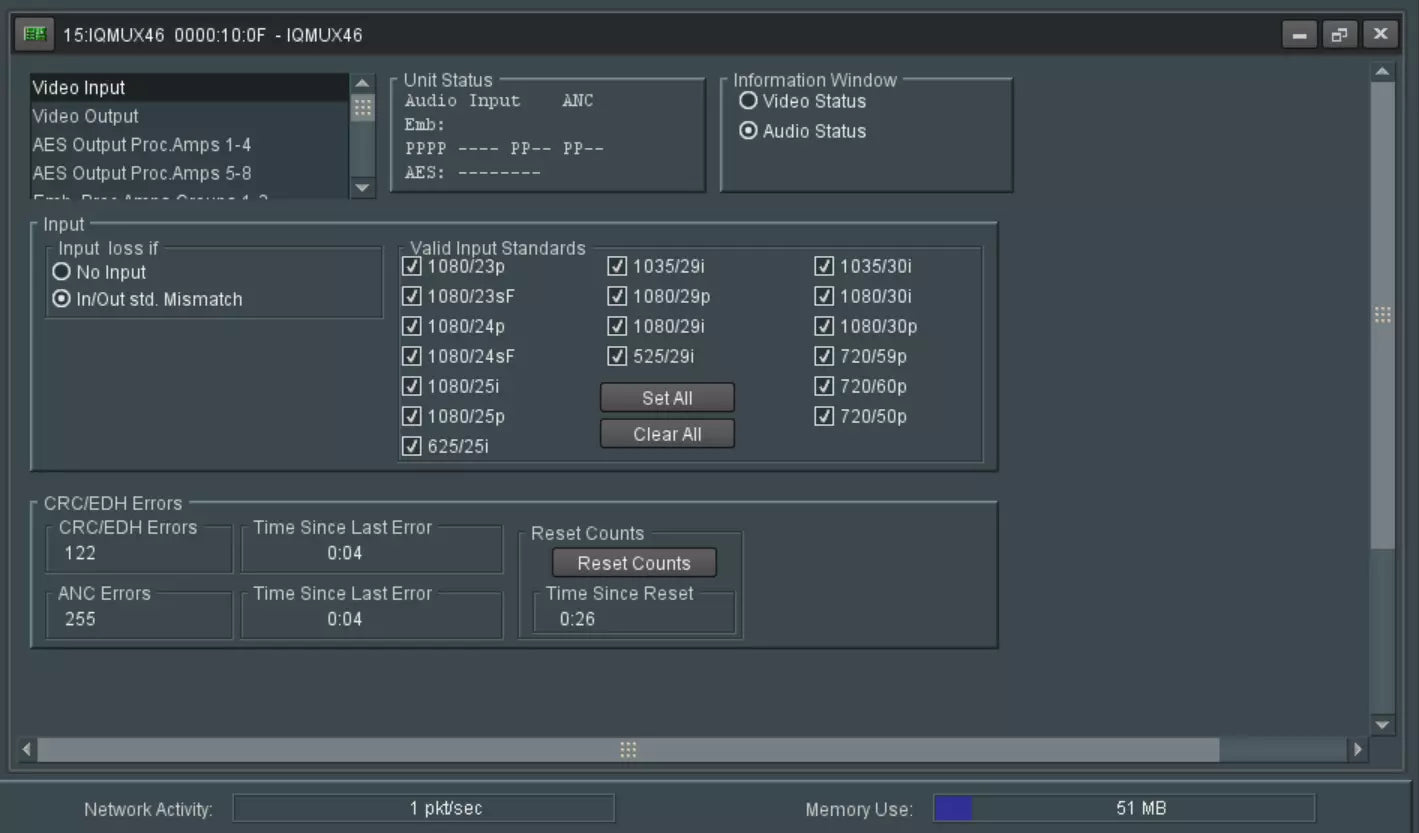Select the Audio Status radio button

coord(748,131)
